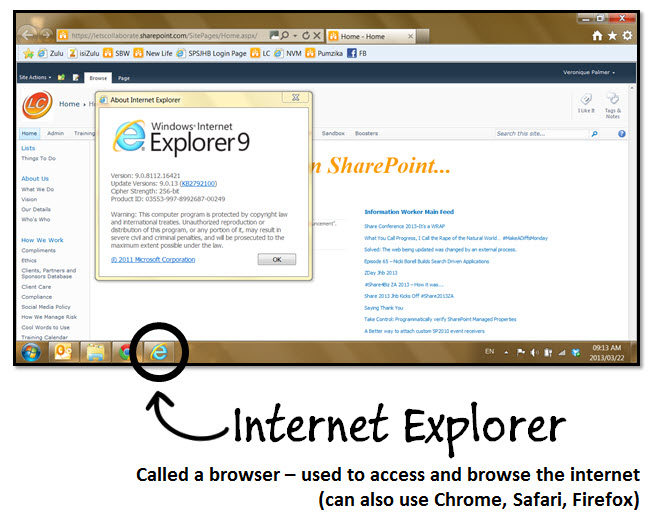Click the Home breadcrumb link

point(69,104)
